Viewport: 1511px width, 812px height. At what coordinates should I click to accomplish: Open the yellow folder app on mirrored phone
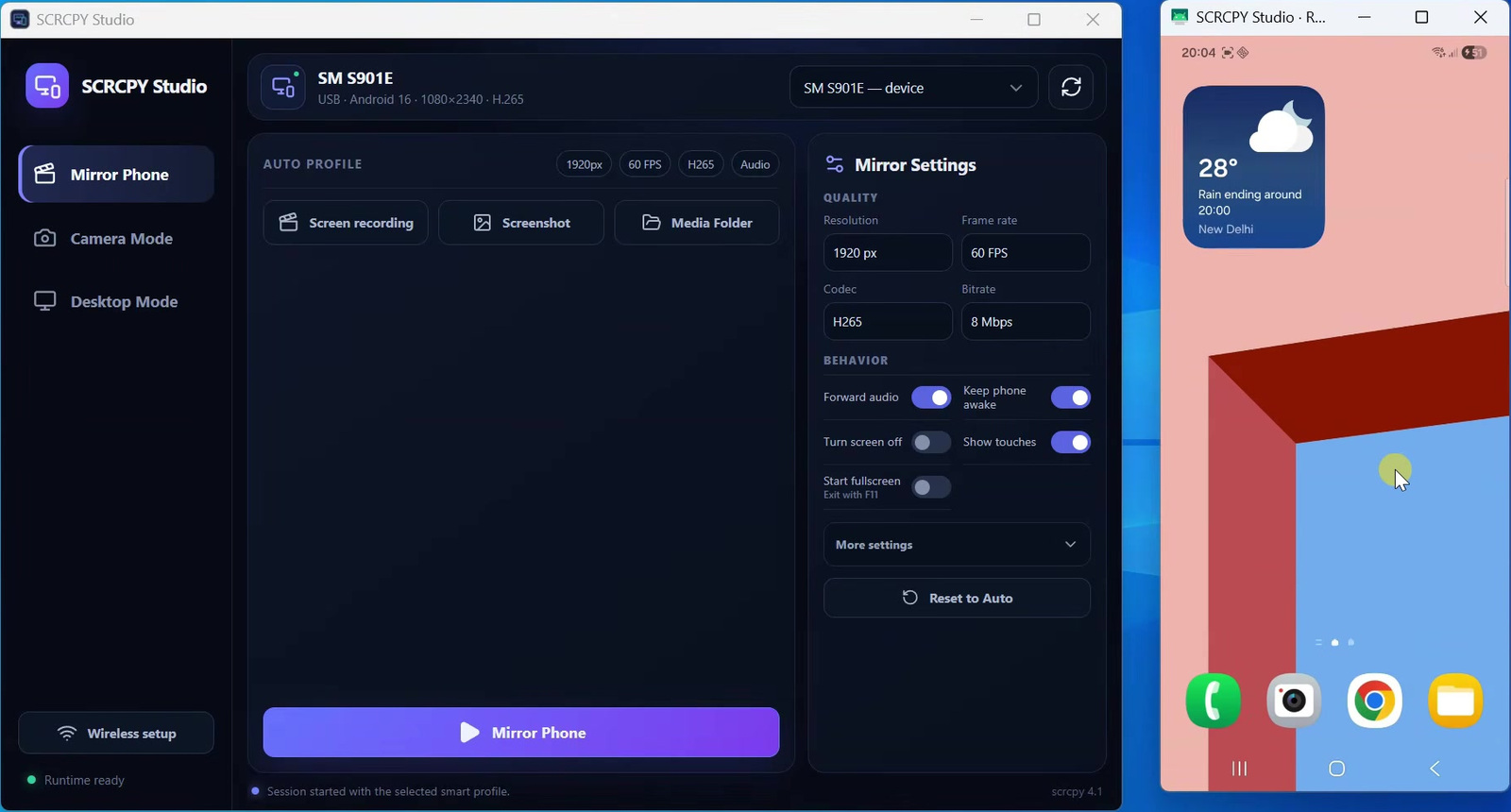[1455, 701]
